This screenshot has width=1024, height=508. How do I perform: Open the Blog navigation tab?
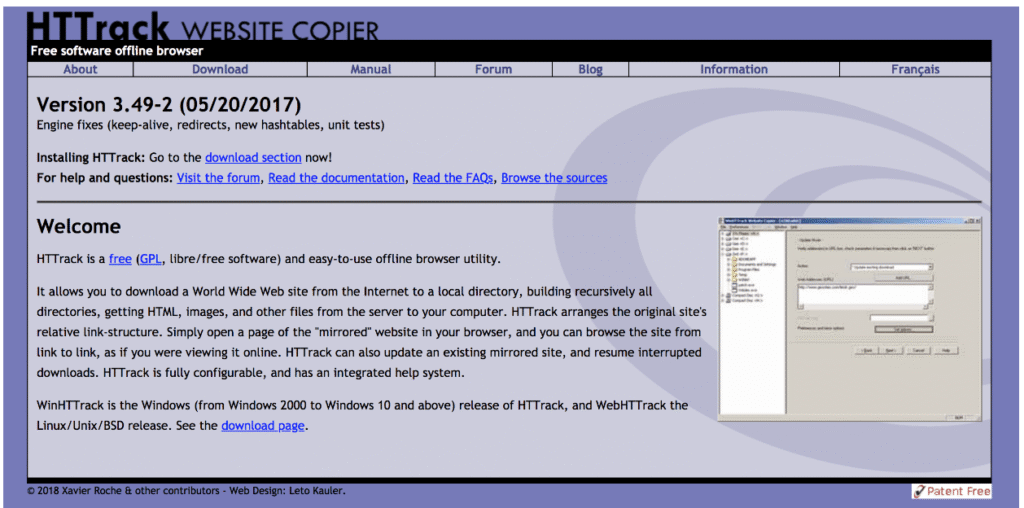click(591, 69)
